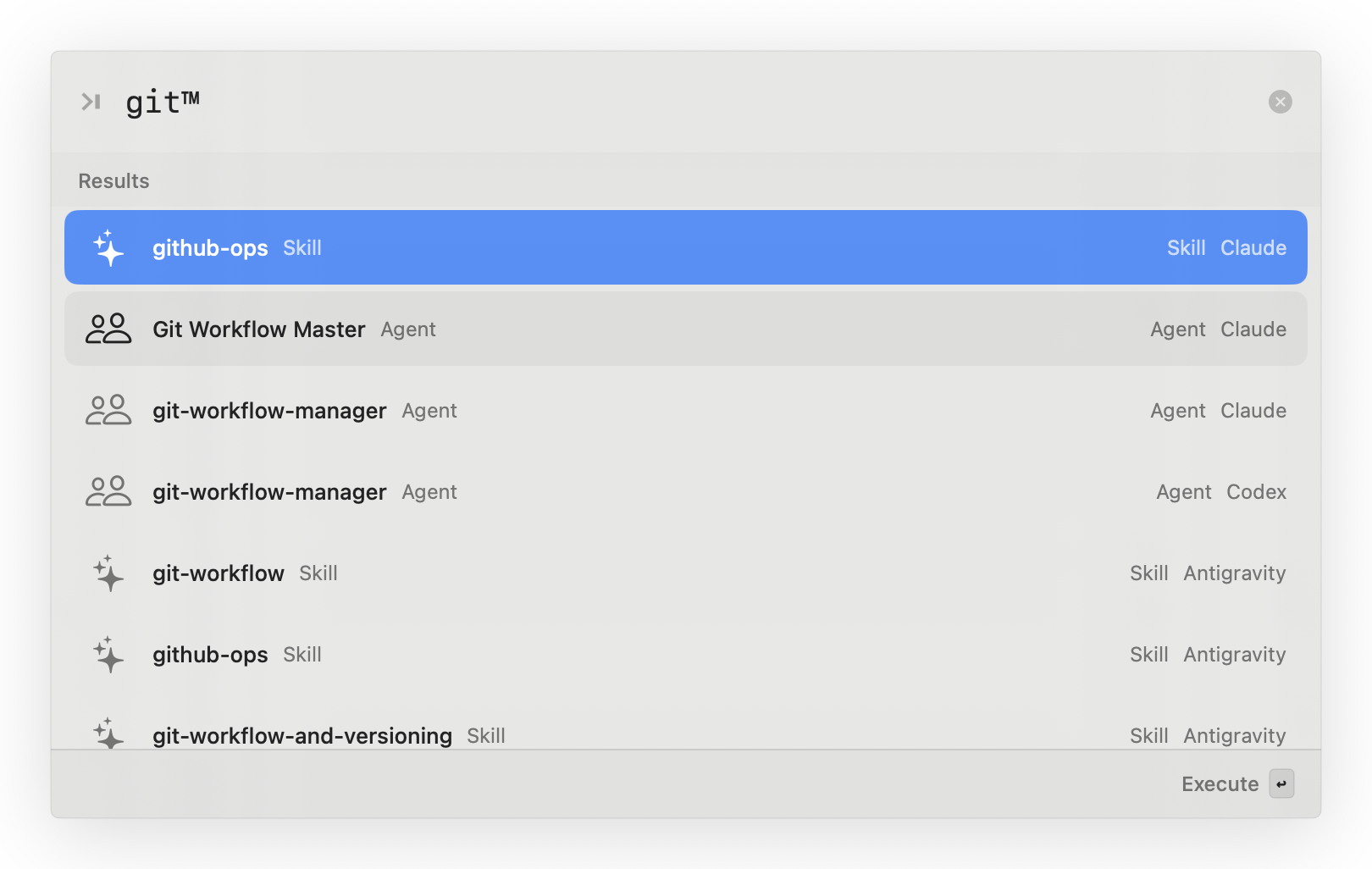Image resolution: width=1372 pixels, height=869 pixels.
Task: Click the people icon beside Git Workflow Master
Action: pos(108,329)
